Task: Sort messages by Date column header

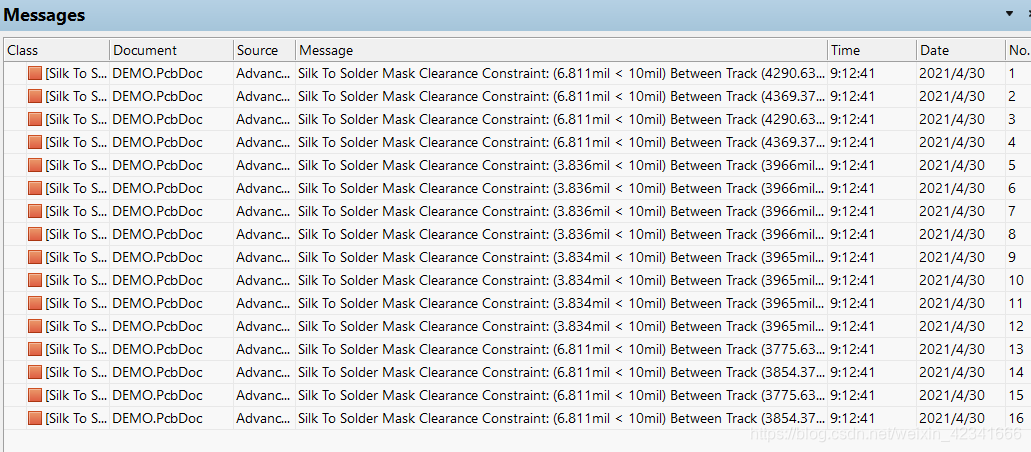Action: tap(959, 50)
